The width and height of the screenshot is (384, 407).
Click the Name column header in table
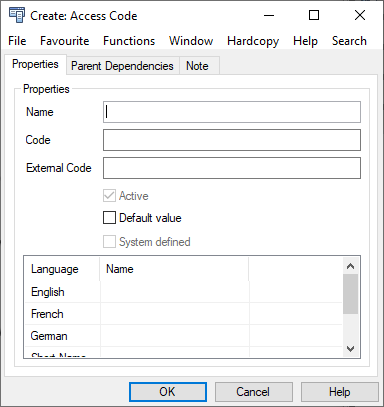coord(174,269)
